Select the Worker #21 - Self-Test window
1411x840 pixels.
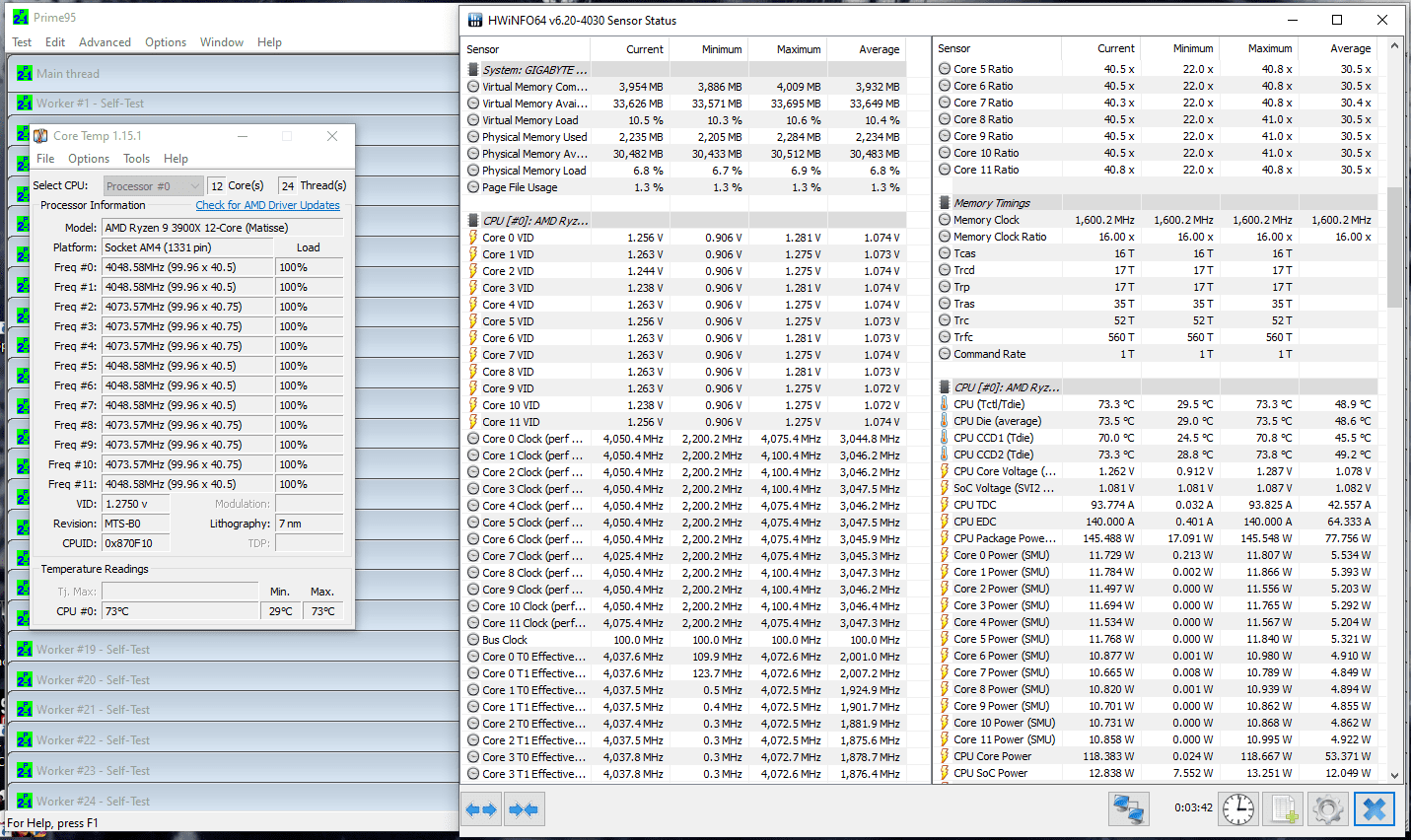coord(233,710)
